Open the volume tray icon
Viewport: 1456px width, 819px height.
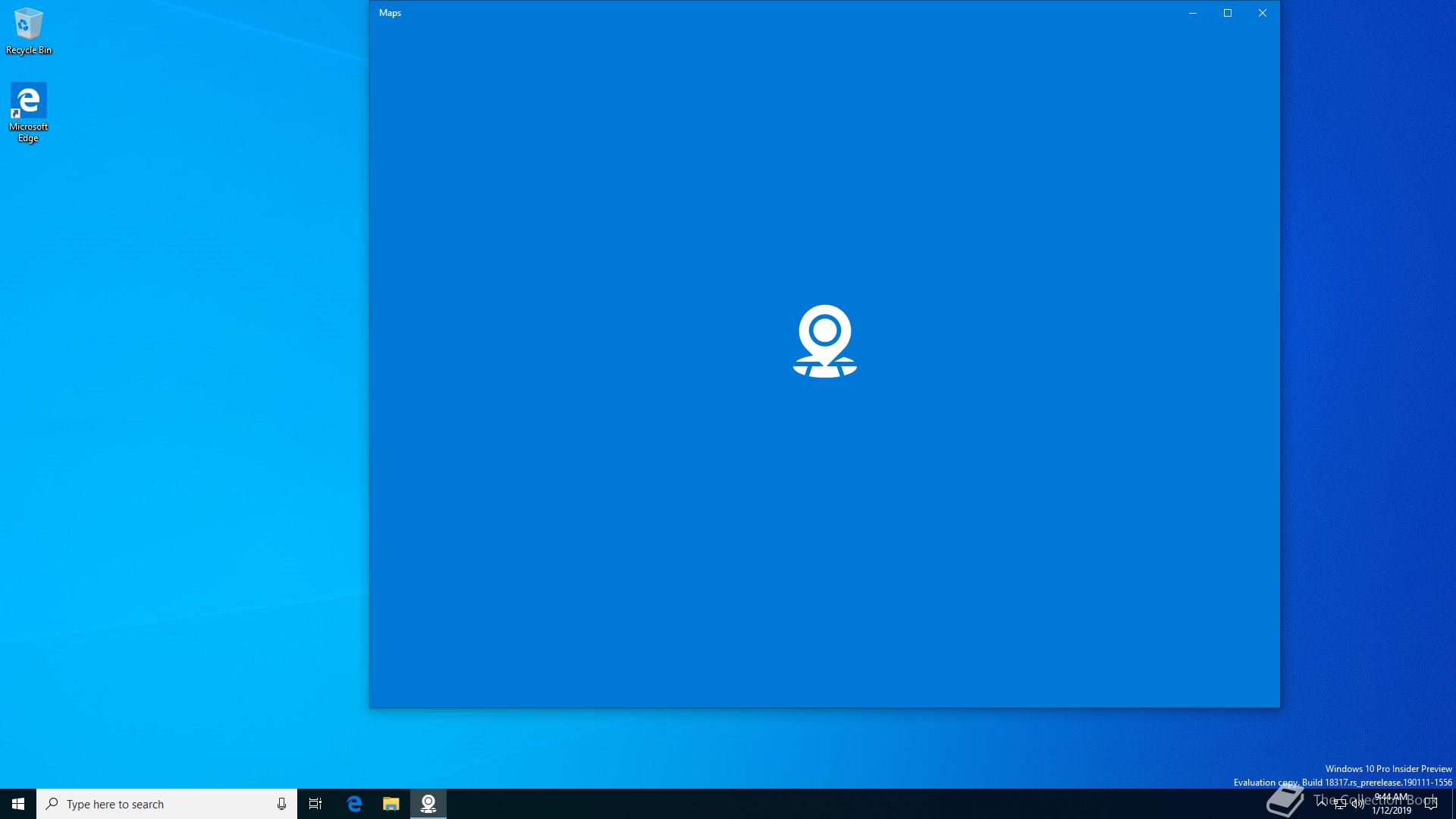pos(1358,804)
